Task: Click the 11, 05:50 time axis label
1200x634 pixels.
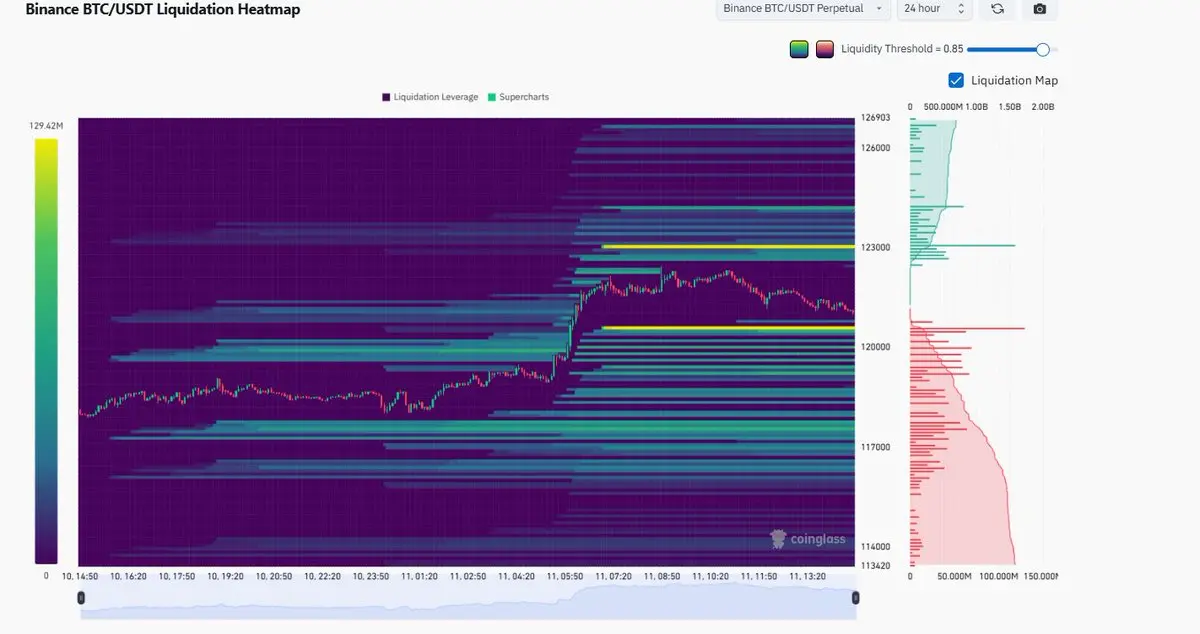Action: (x=565, y=577)
